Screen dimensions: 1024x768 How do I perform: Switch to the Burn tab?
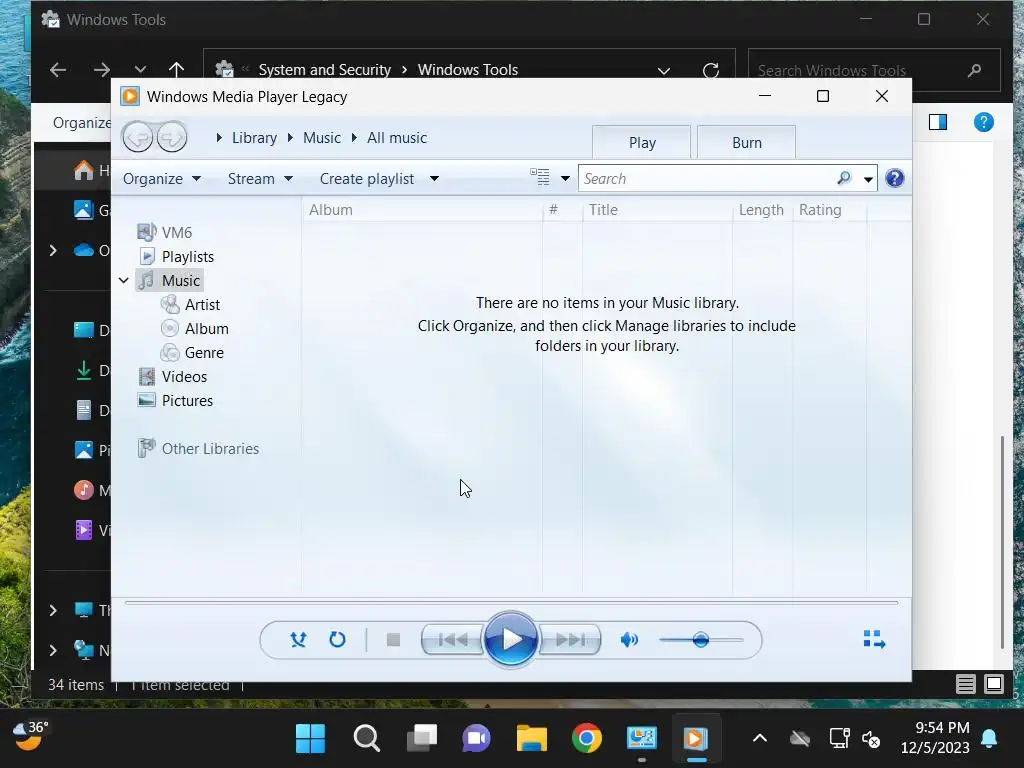[746, 142]
